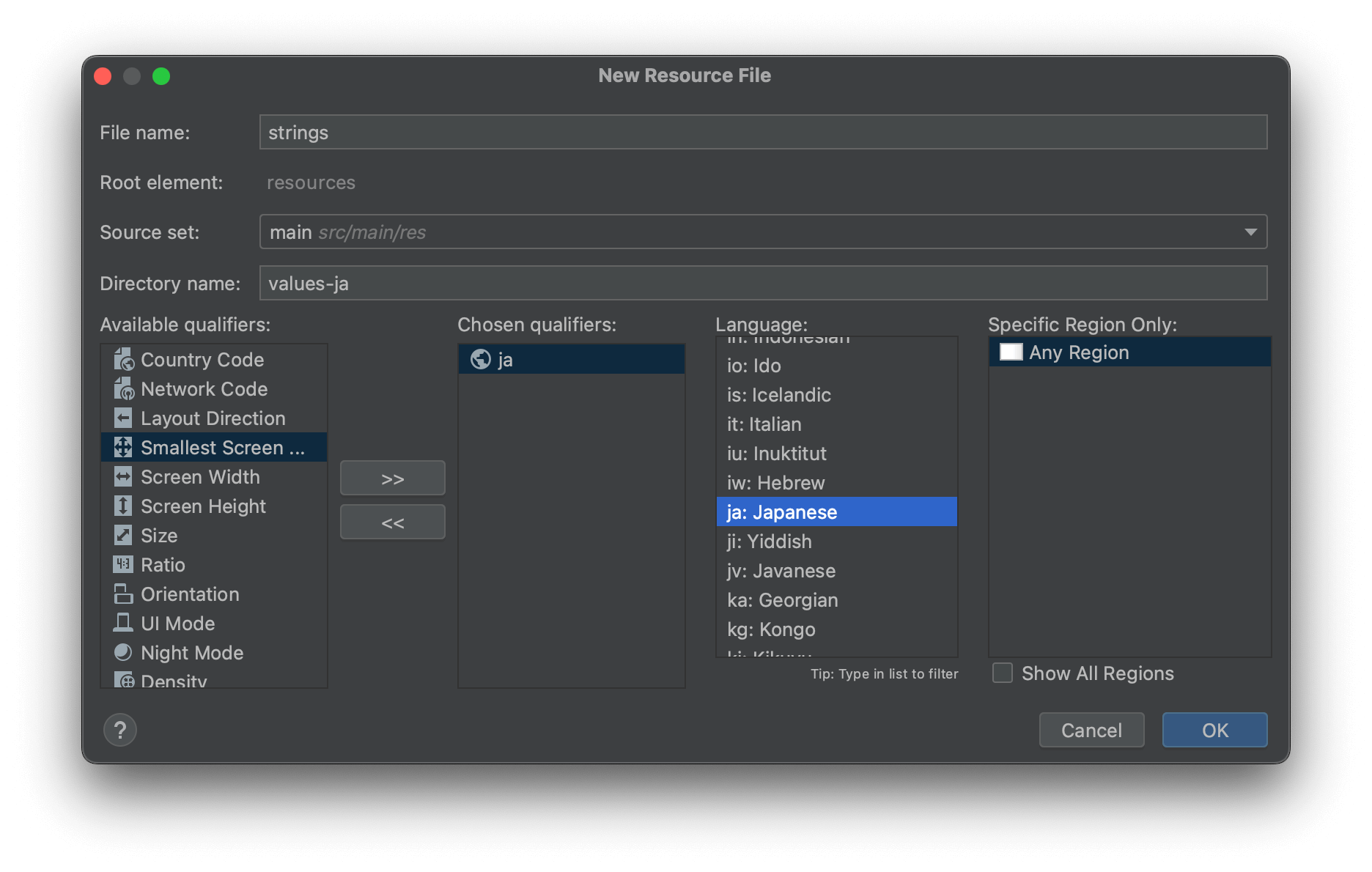Click the Night Mode moon icon
The width and height of the screenshot is (1372, 872).
pyautogui.click(x=123, y=653)
